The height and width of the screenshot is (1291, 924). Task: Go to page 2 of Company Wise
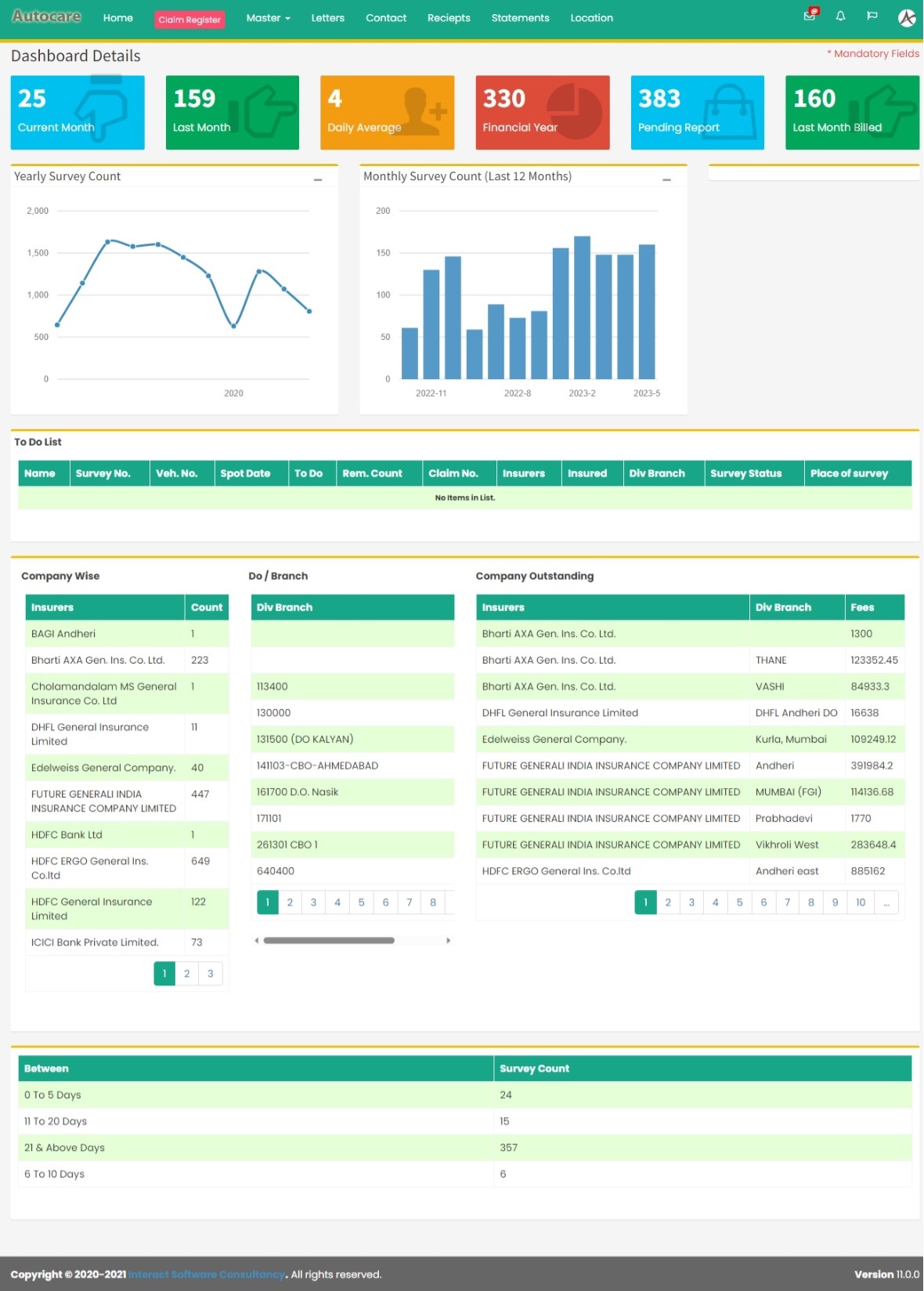click(x=187, y=974)
